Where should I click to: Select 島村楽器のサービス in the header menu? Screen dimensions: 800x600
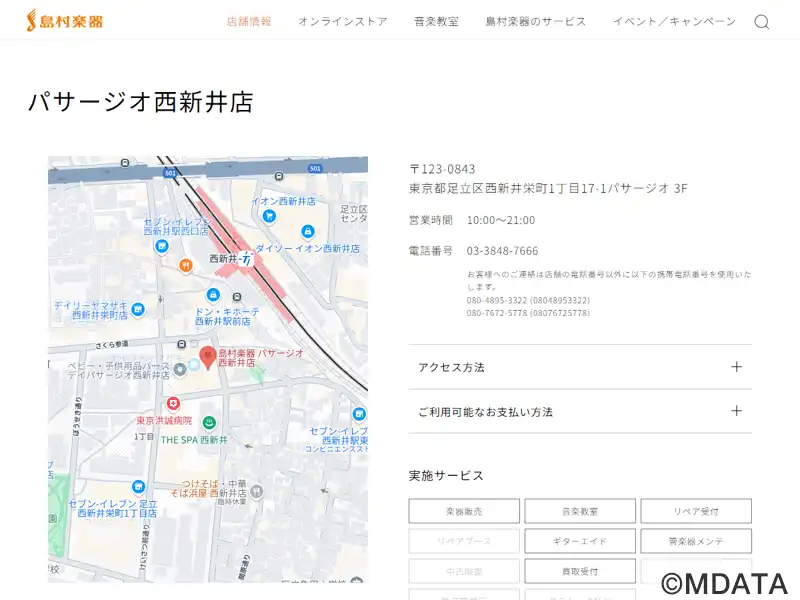[x=536, y=21]
